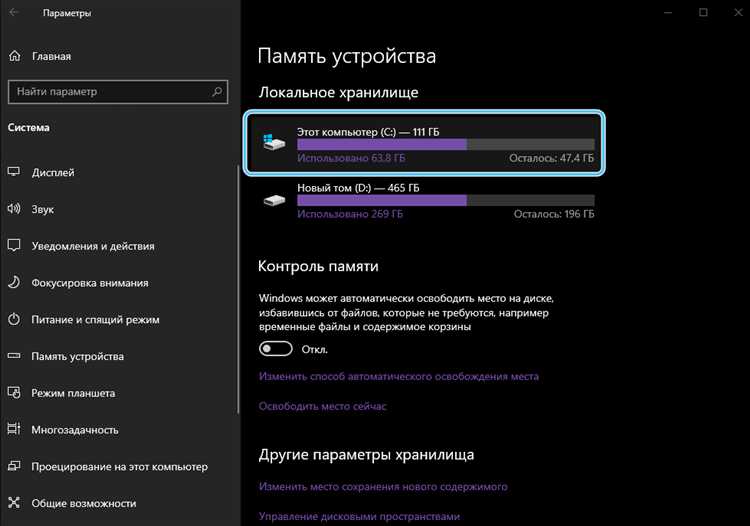
Task: Click the magnifier search icon
Action: (x=217, y=91)
